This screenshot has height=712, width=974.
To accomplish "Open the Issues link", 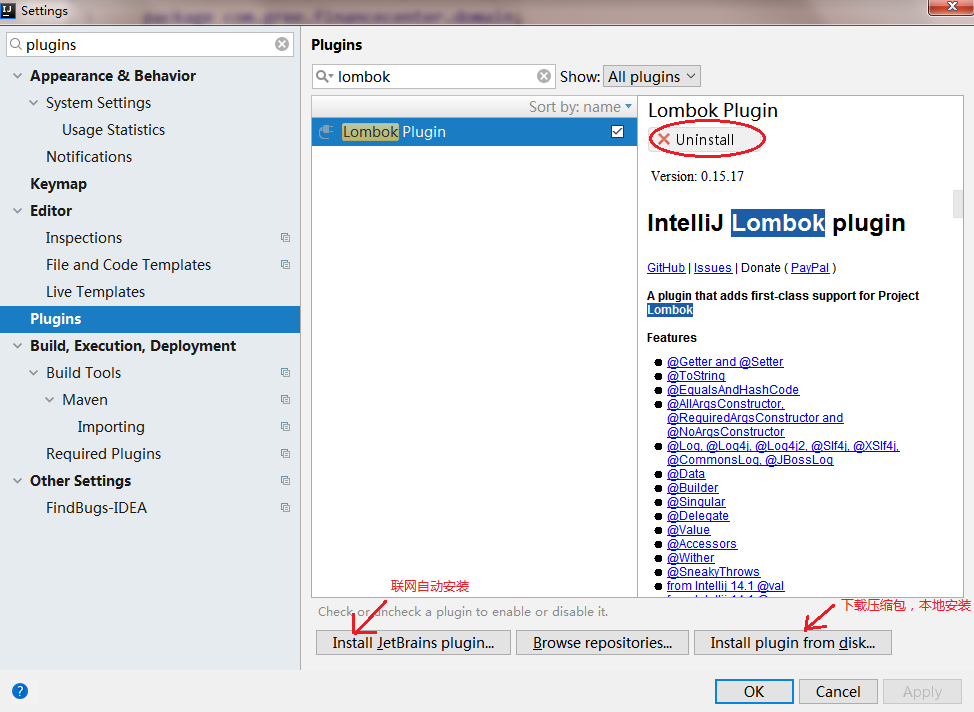I will [712, 268].
